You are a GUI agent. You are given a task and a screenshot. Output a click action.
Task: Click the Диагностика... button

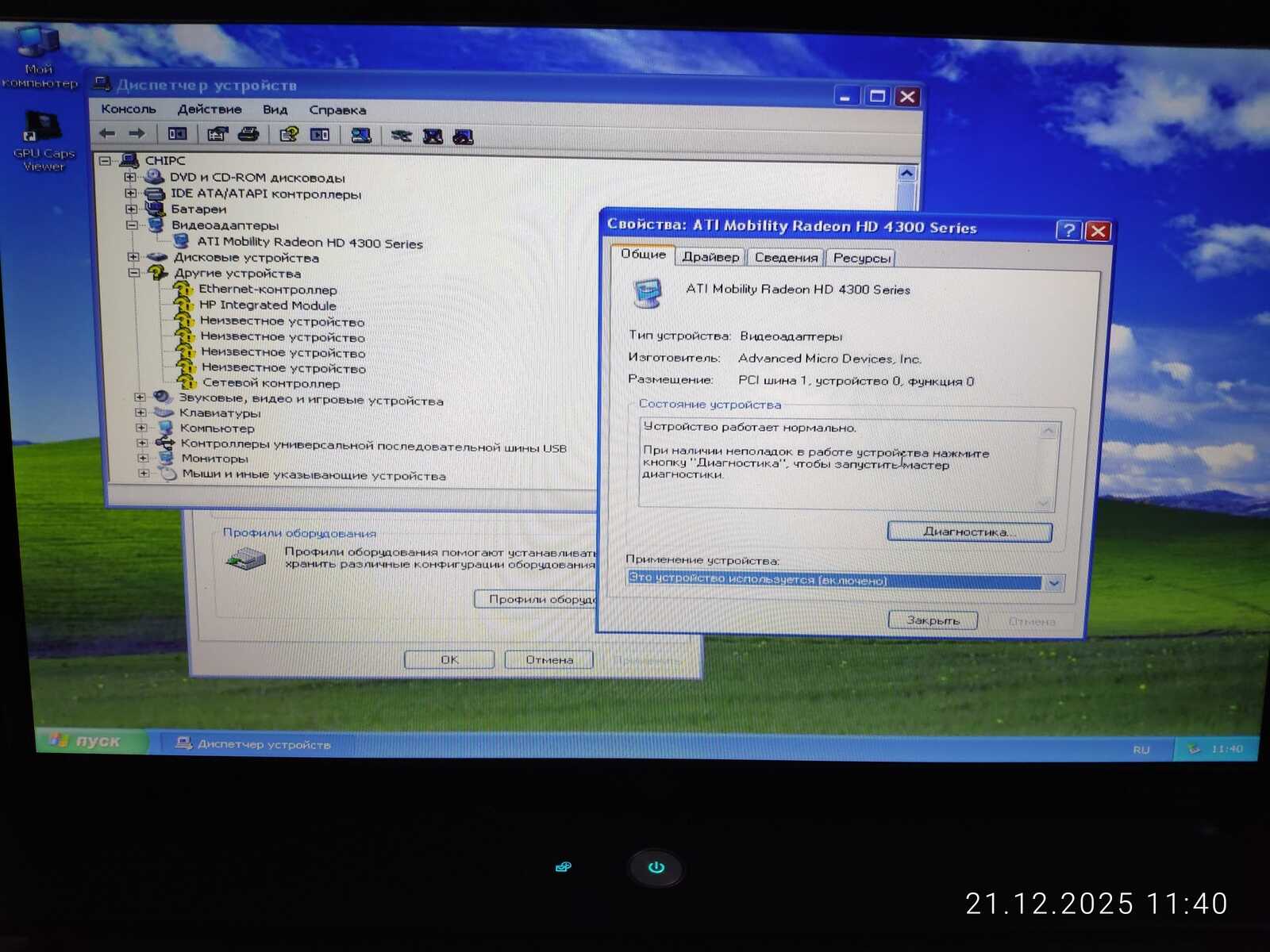(969, 532)
